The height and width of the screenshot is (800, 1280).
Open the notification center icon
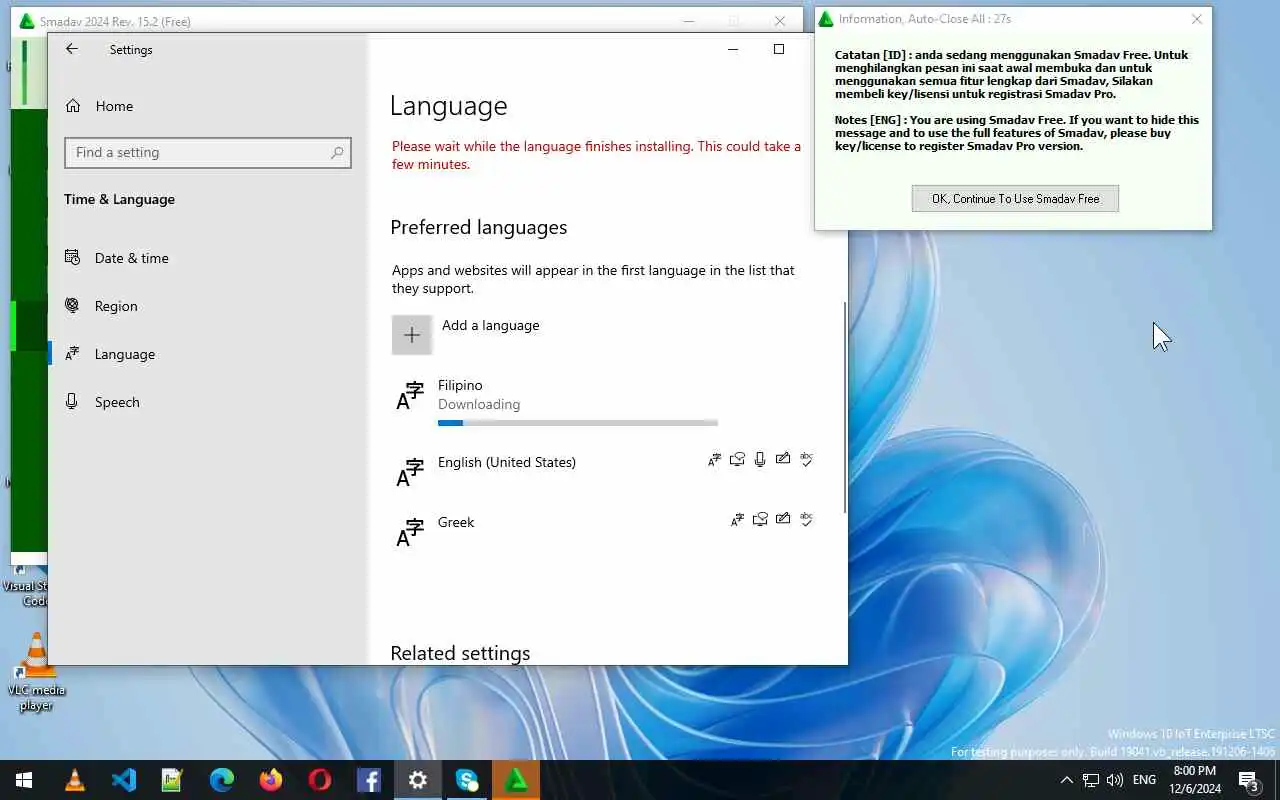click(x=1249, y=780)
